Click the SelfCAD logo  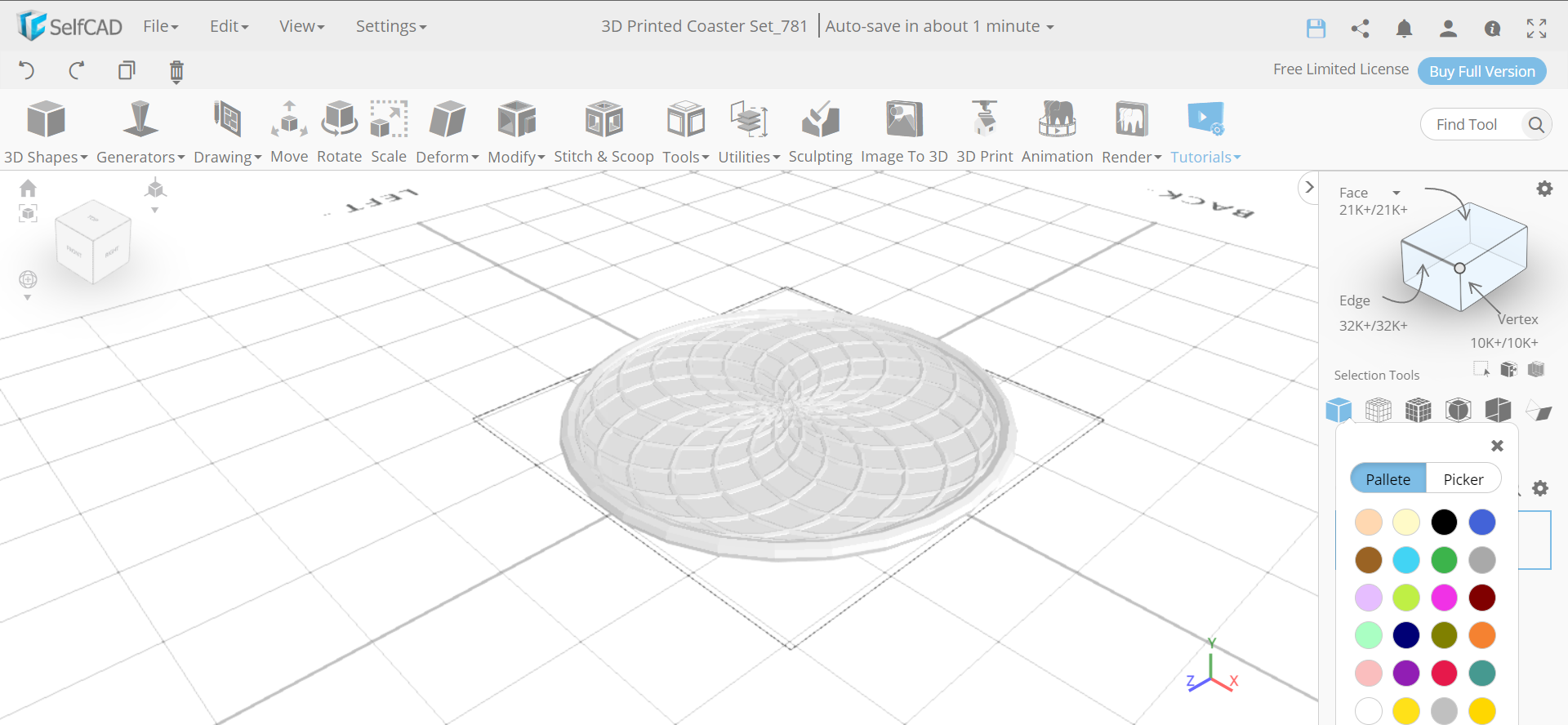[69, 26]
